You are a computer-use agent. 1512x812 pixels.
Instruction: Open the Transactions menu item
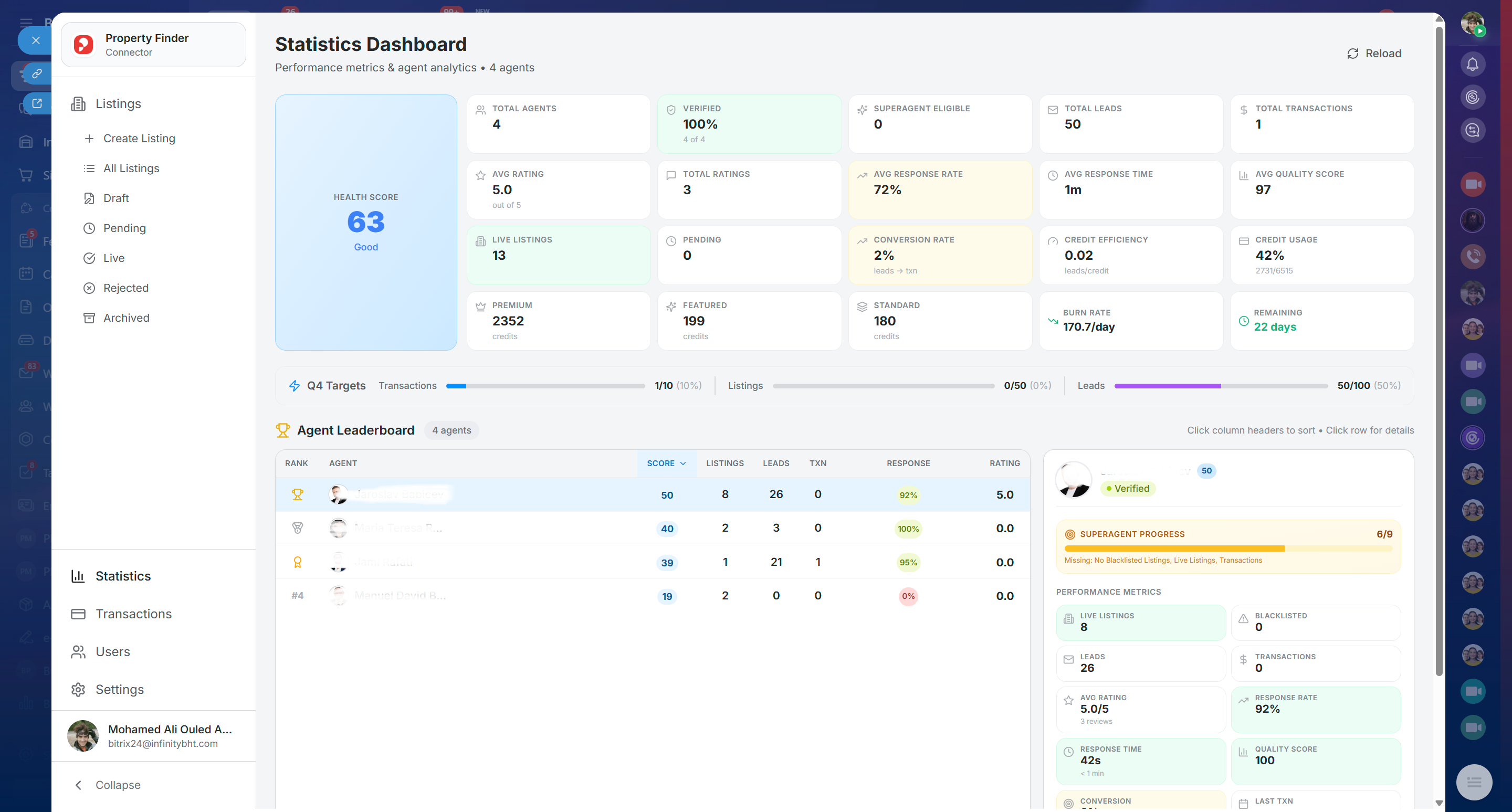(x=133, y=614)
